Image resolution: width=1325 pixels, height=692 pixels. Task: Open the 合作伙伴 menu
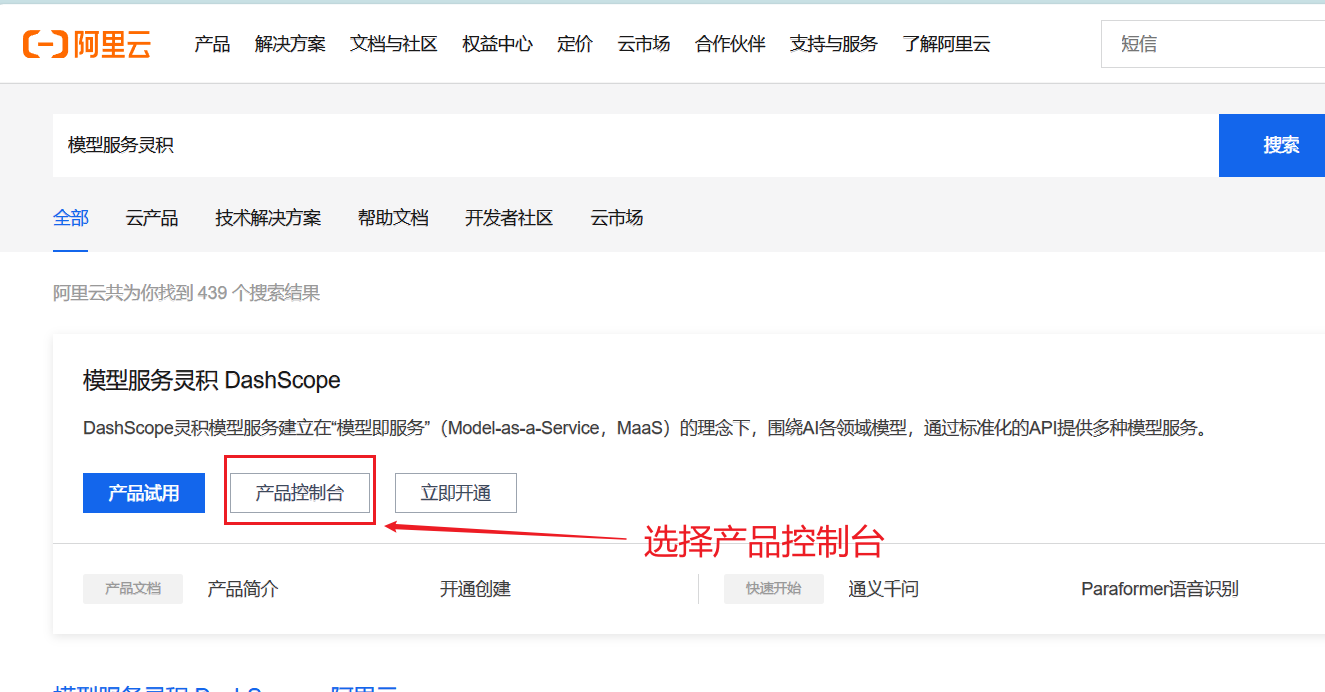pyautogui.click(x=730, y=44)
